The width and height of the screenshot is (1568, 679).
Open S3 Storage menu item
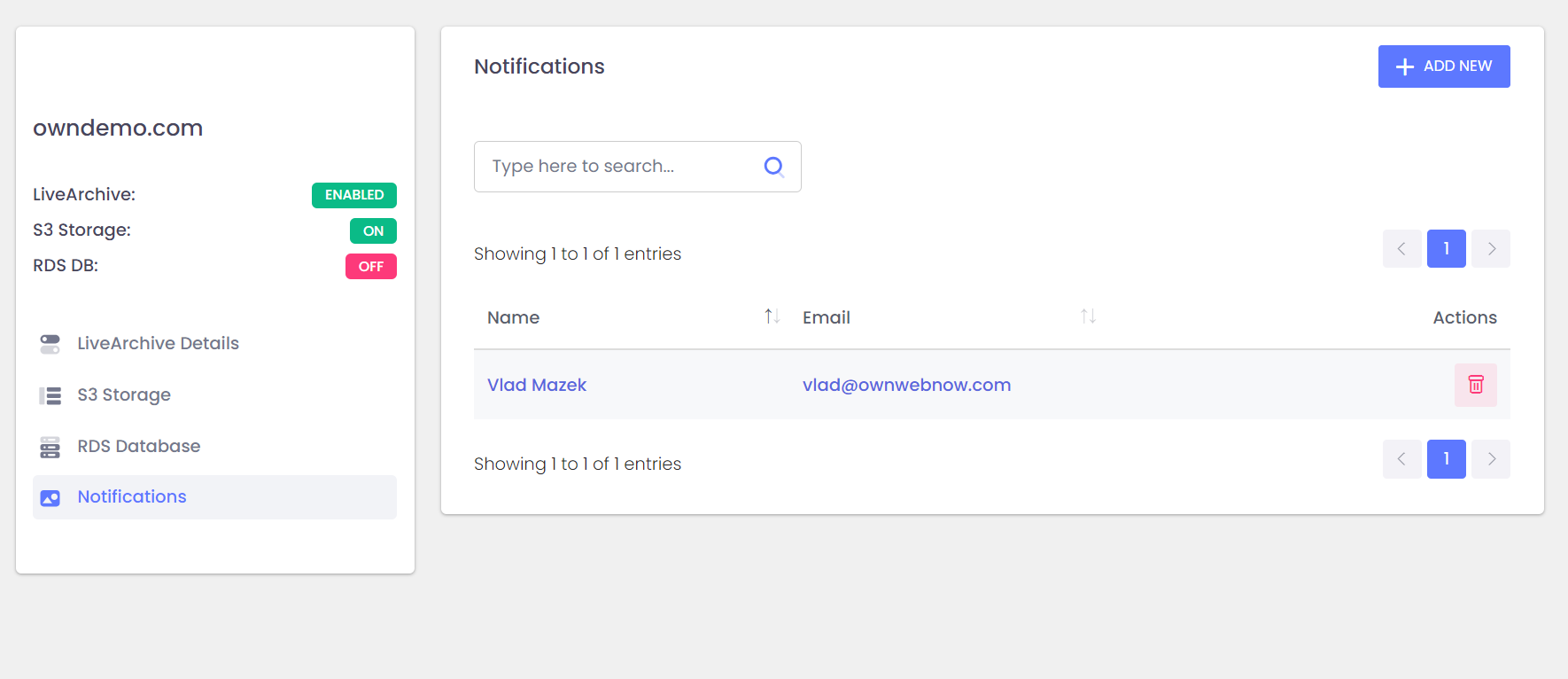(x=124, y=395)
